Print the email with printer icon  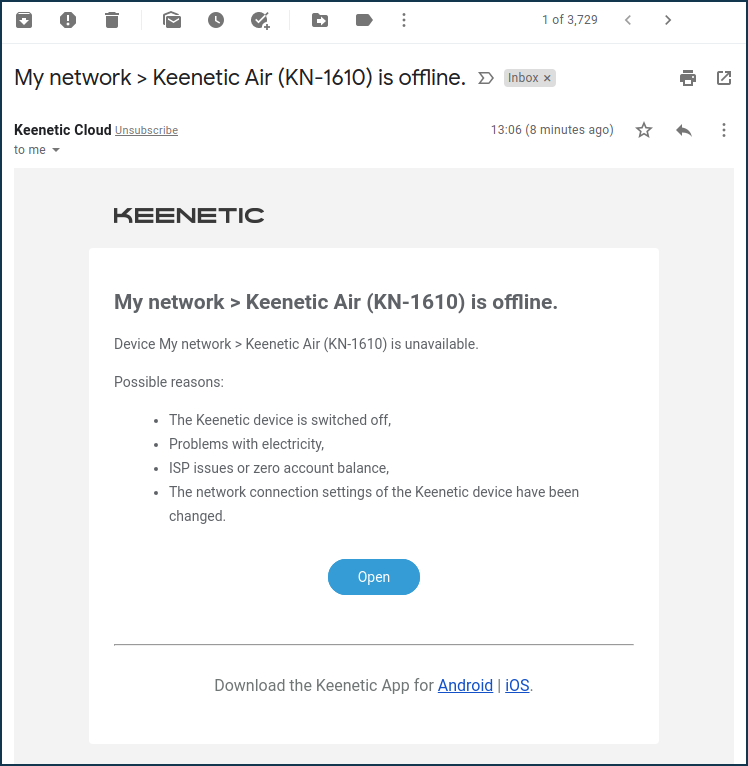[687, 78]
